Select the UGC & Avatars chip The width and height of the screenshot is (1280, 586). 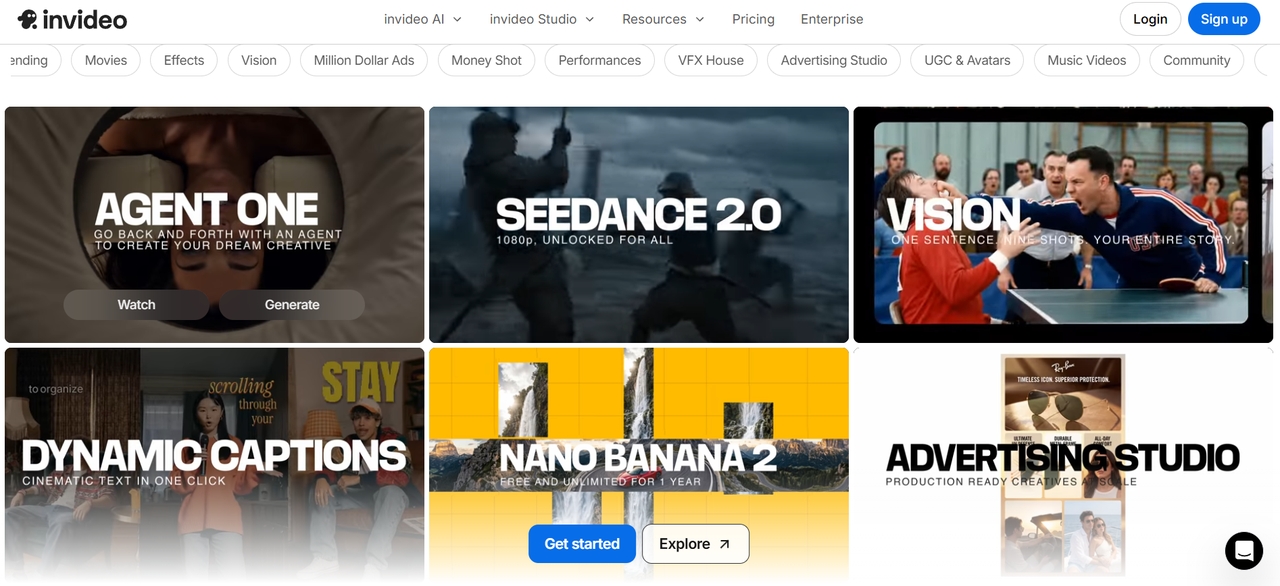(x=967, y=60)
